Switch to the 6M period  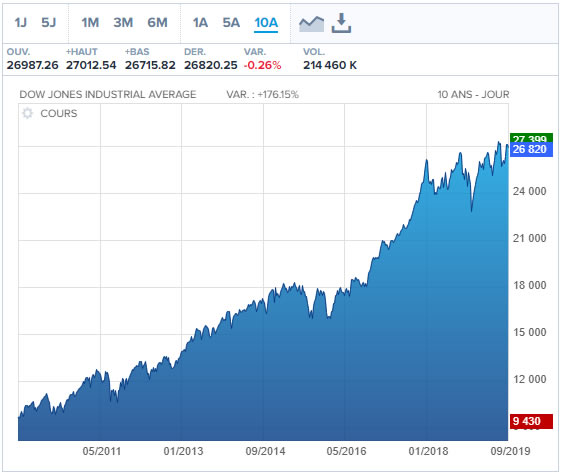click(157, 23)
